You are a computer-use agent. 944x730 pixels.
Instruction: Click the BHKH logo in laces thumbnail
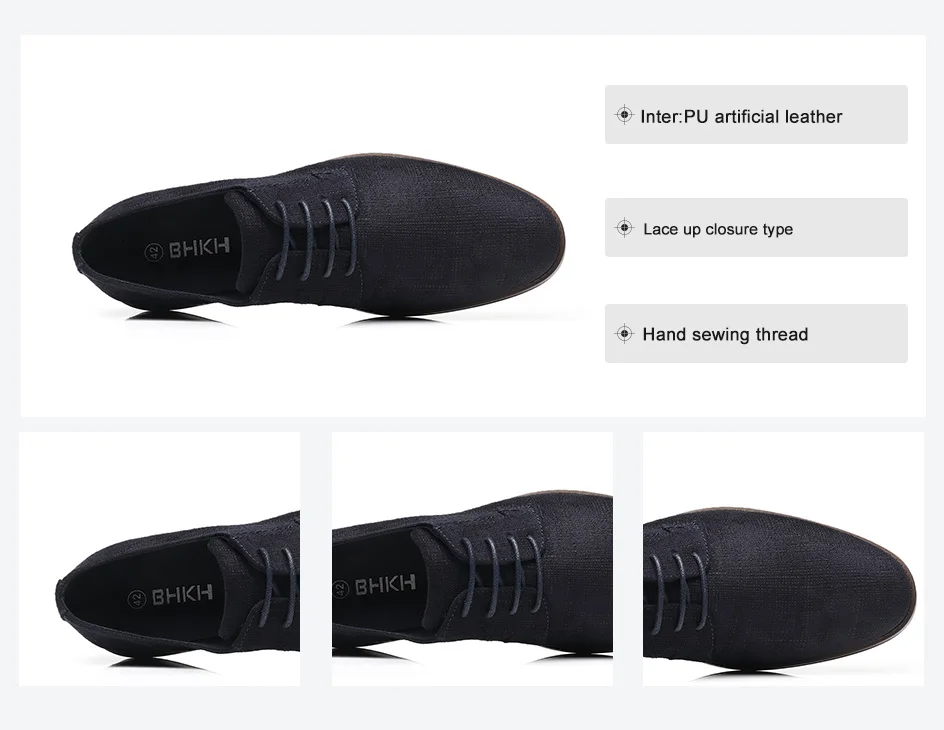coord(385,584)
